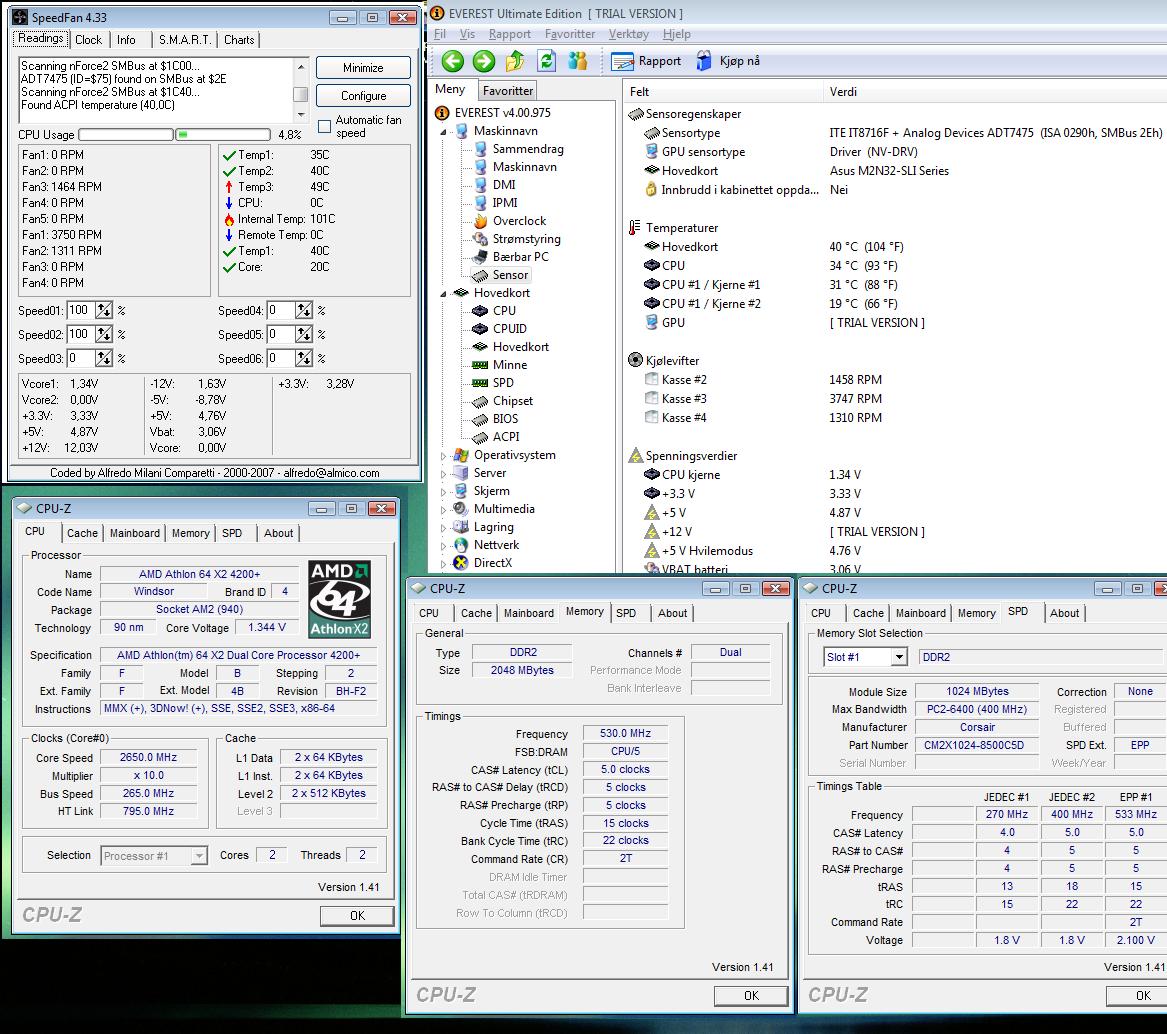This screenshot has width=1167, height=1034.
Task: Click SpeedFan Minimize button
Action: (x=363, y=68)
